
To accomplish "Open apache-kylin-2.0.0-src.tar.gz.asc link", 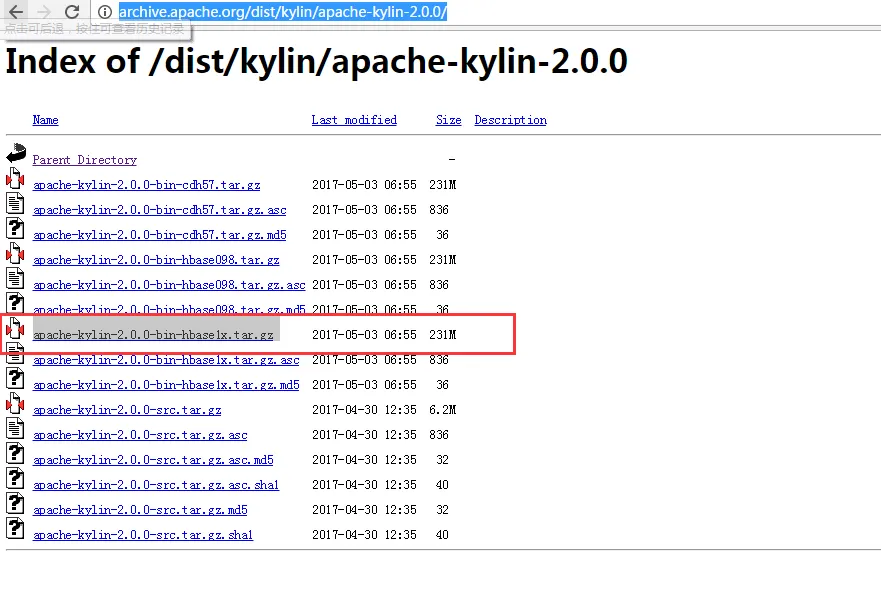I will [x=140, y=435].
